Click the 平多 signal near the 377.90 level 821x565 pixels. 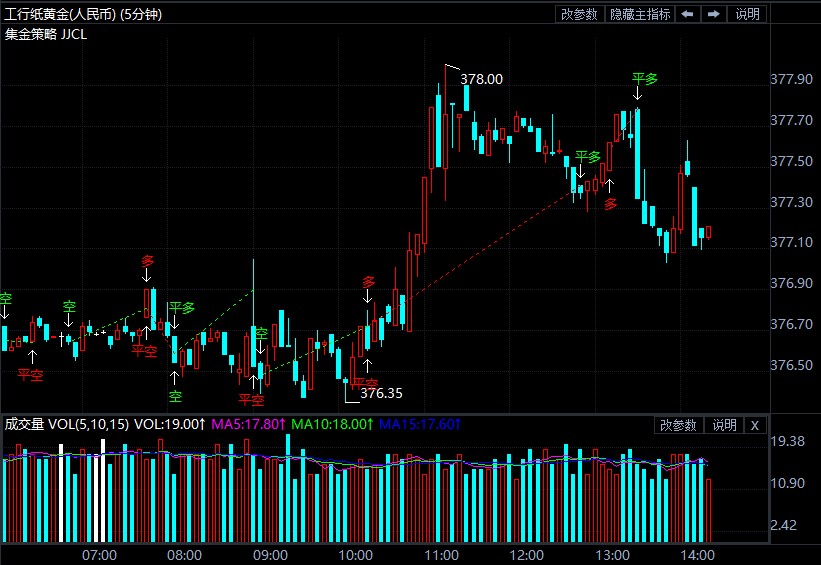click(x=645, y=79)
